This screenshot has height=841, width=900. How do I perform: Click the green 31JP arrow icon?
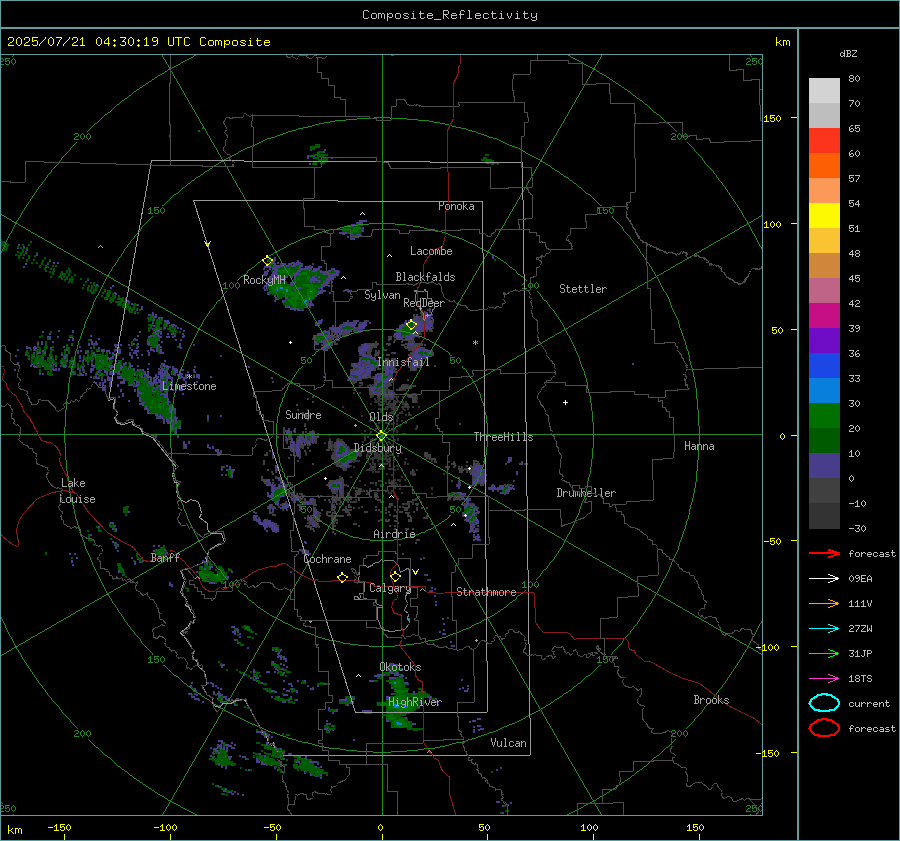coord(824,653)
